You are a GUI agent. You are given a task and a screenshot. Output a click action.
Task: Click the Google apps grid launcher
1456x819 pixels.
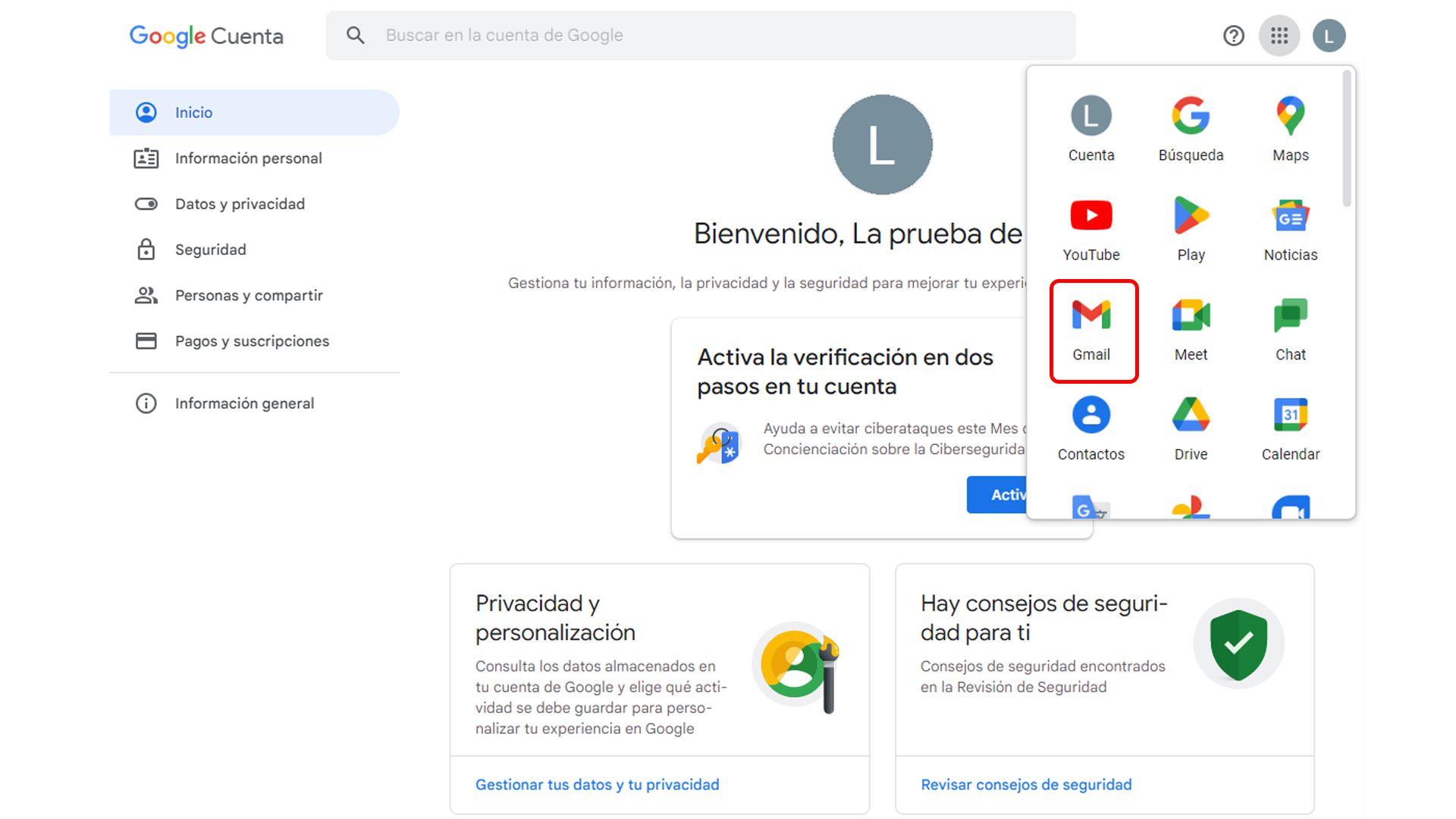coord(1279,35)
